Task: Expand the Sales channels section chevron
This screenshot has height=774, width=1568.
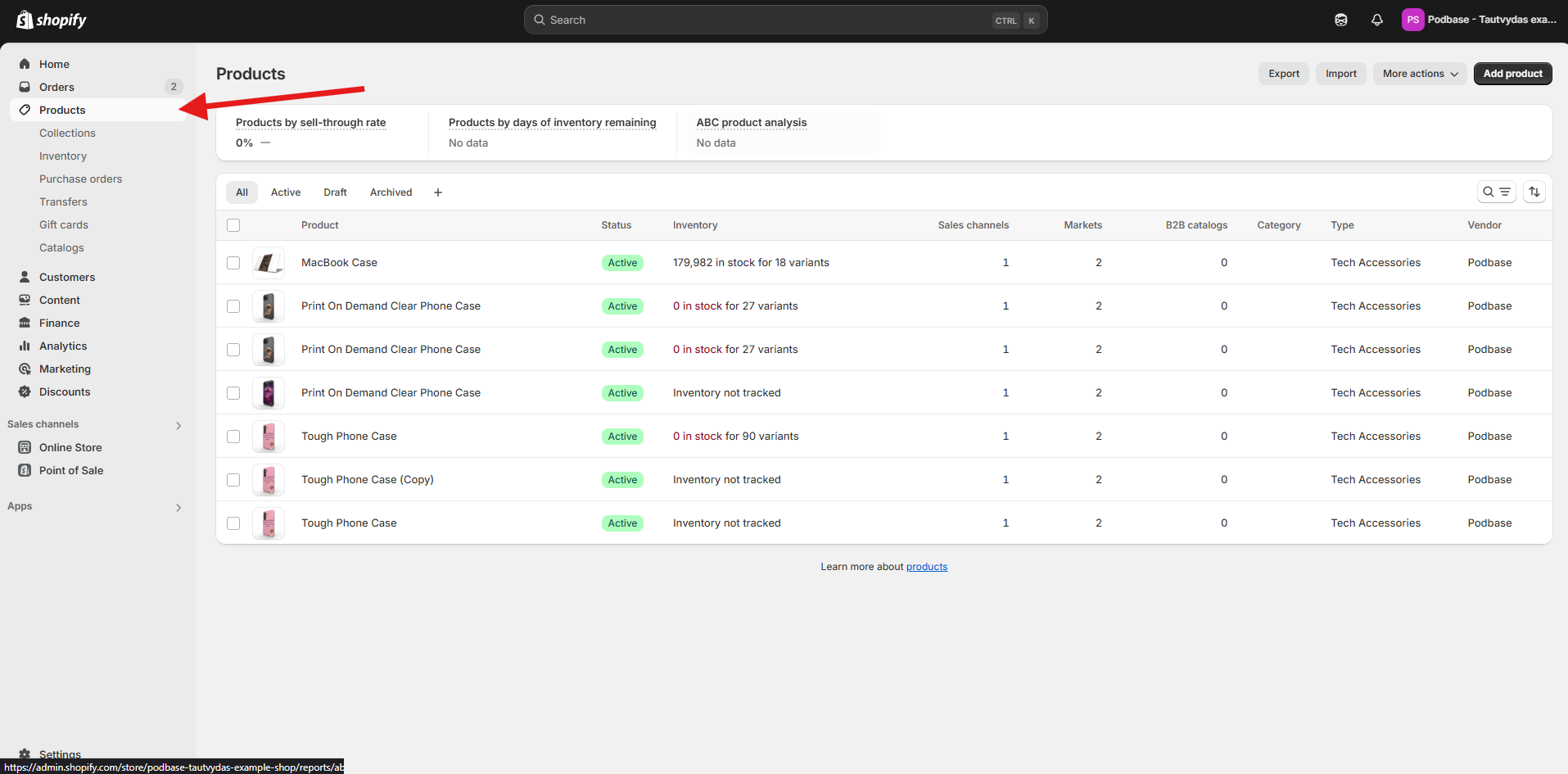Action: tap(178, 425)
